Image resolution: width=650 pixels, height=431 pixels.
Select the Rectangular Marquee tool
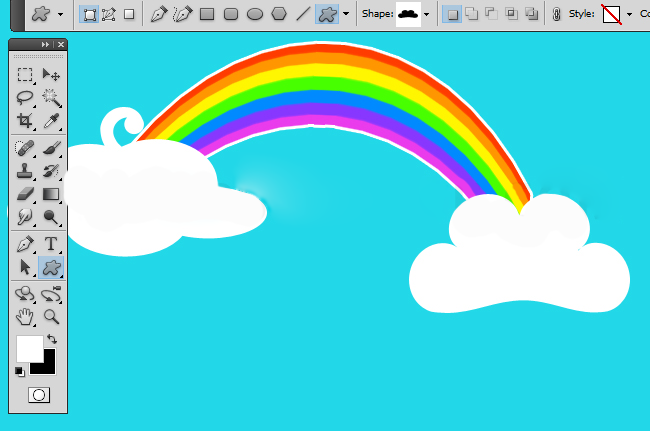pos(25,75)
